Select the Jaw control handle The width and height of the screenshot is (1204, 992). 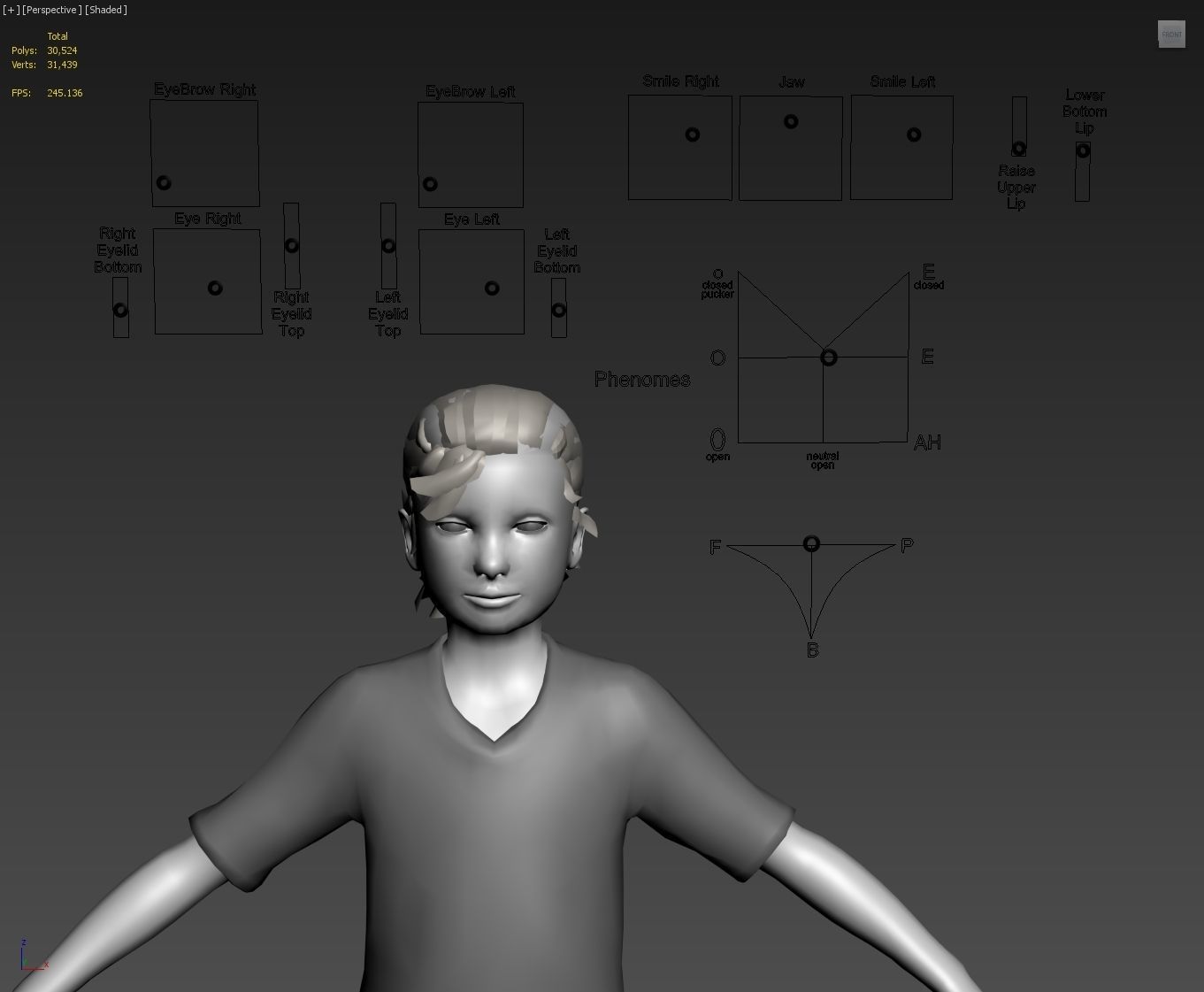[791, 121]
